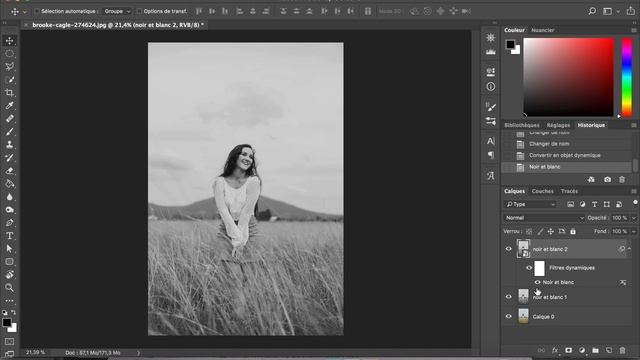This screenshot has width=640, height=360.
Task: Toggle lock all for the layer
Action: click(573, 231)
